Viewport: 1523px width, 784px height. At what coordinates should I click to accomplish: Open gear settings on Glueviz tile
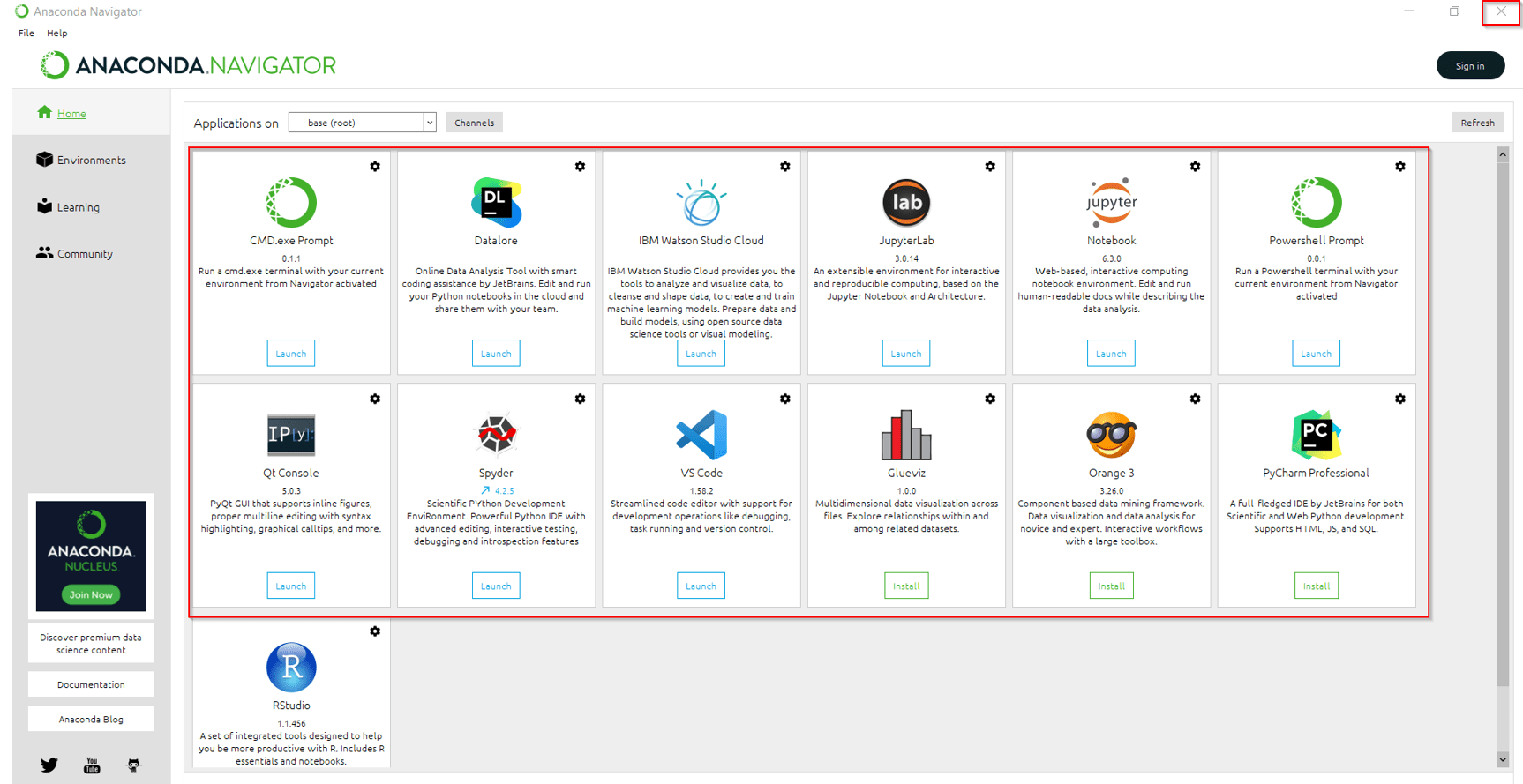pyautogui.click(x=990, y=399)
